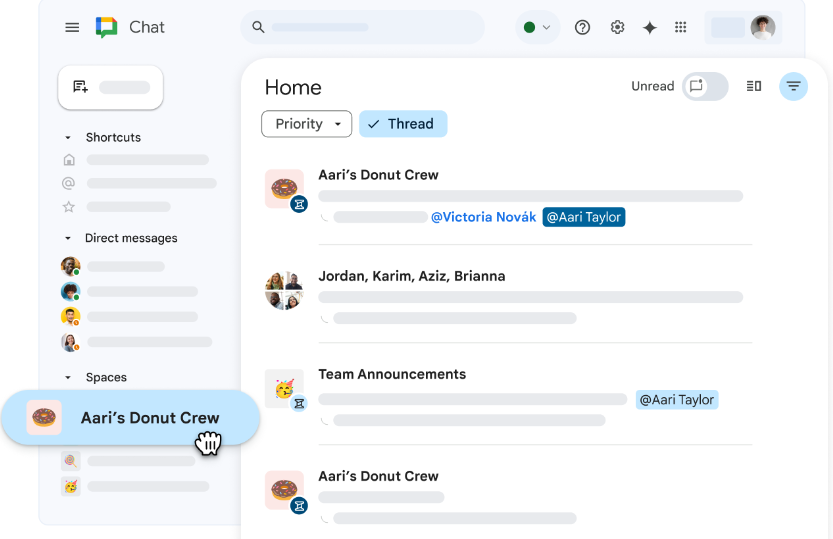Open the Help question mark icon
This screenshot has width=833, height=539.
(582, 27)
